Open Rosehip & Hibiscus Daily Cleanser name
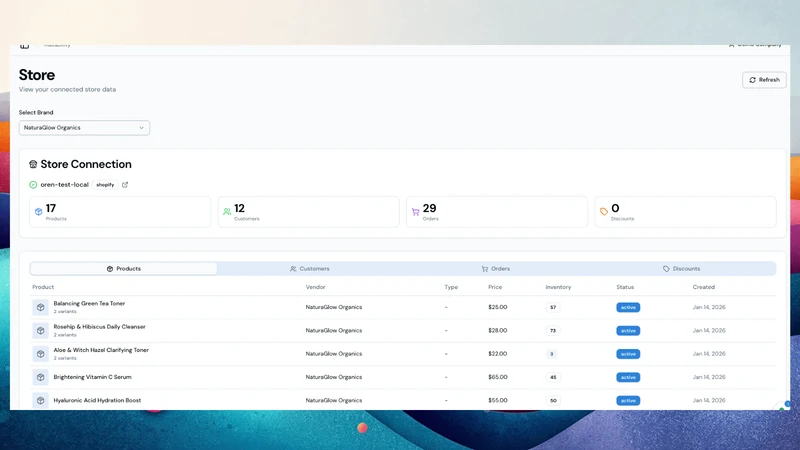The image size is (800, 450). (x=99, y=327)
